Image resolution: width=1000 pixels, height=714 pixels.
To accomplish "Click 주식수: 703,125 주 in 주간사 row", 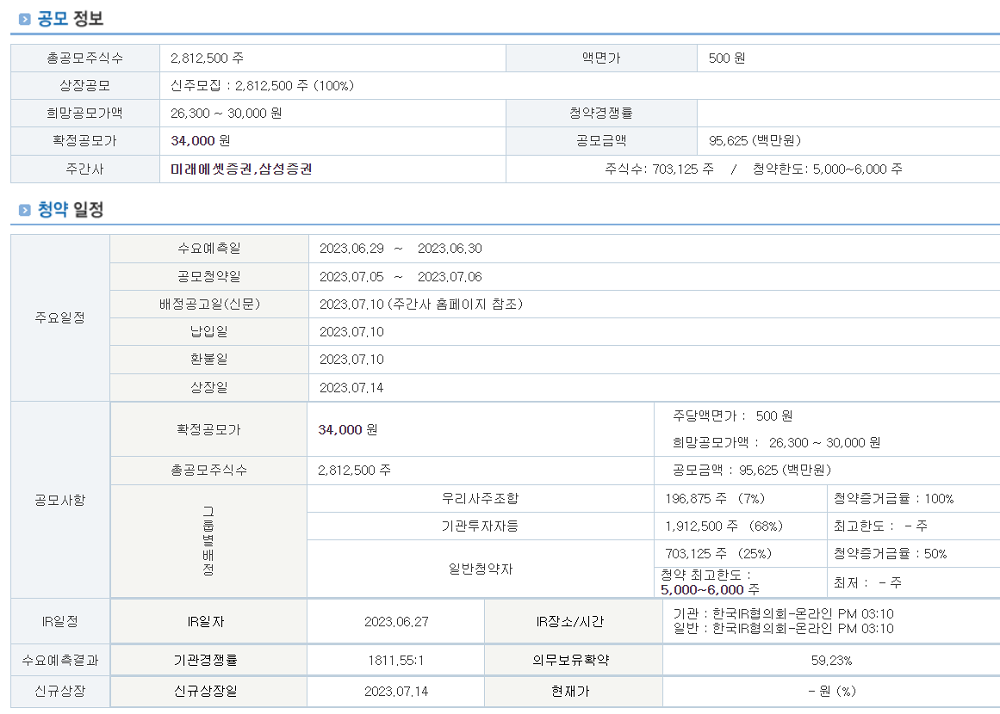I will point(659,169).
